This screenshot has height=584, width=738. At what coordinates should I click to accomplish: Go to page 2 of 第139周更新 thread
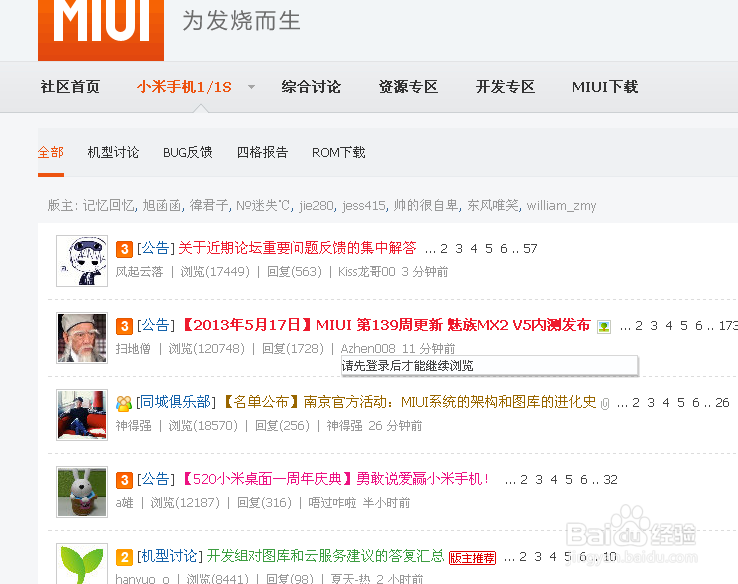click(x=639, y=326)
